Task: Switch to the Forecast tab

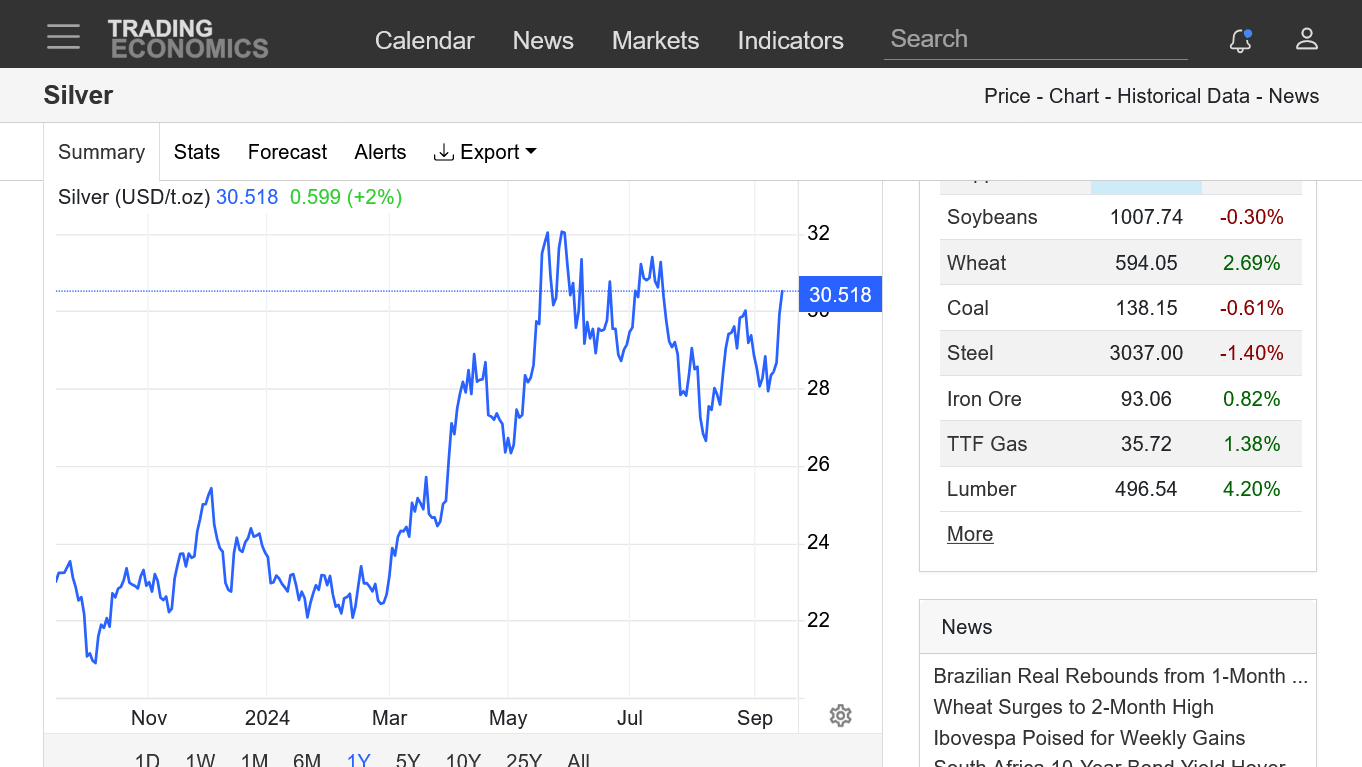Action: (287, 152)
